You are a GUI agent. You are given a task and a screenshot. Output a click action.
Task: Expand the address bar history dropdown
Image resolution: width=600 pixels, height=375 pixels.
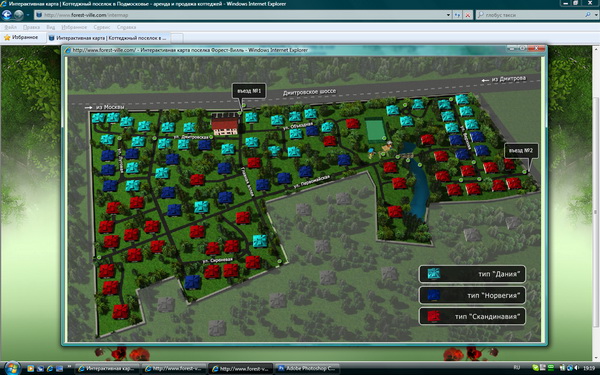click(x=448, y=15)
